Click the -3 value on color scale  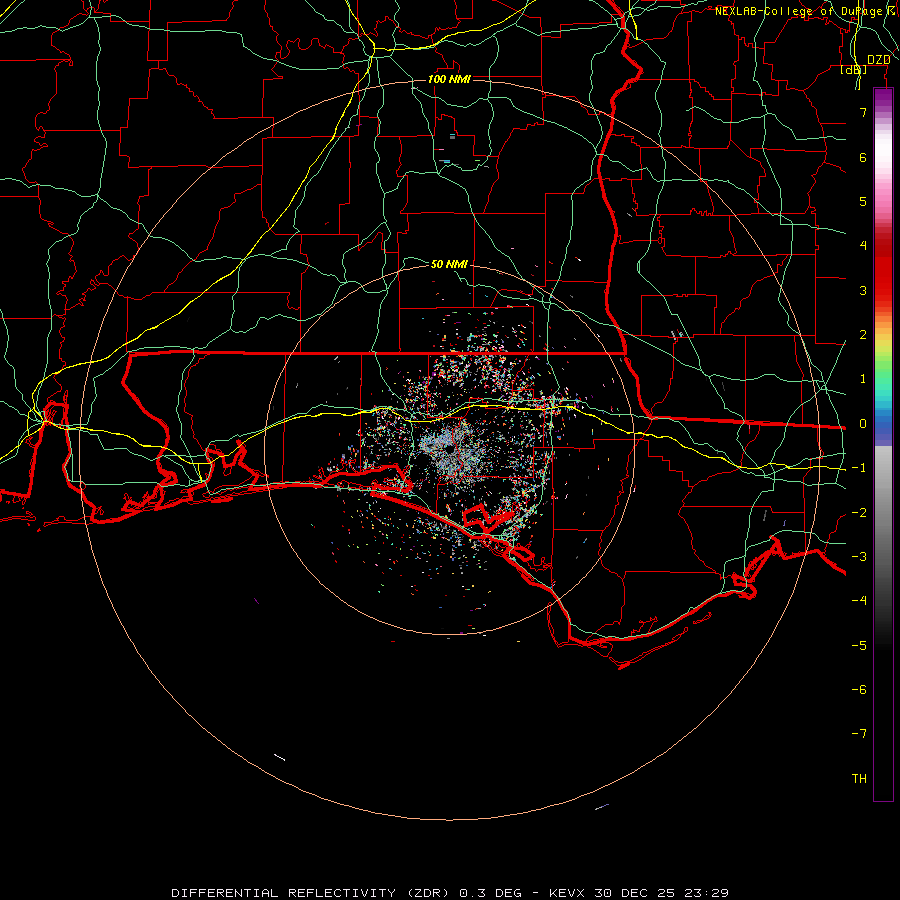pyautogui.click(x=859, y=556)
